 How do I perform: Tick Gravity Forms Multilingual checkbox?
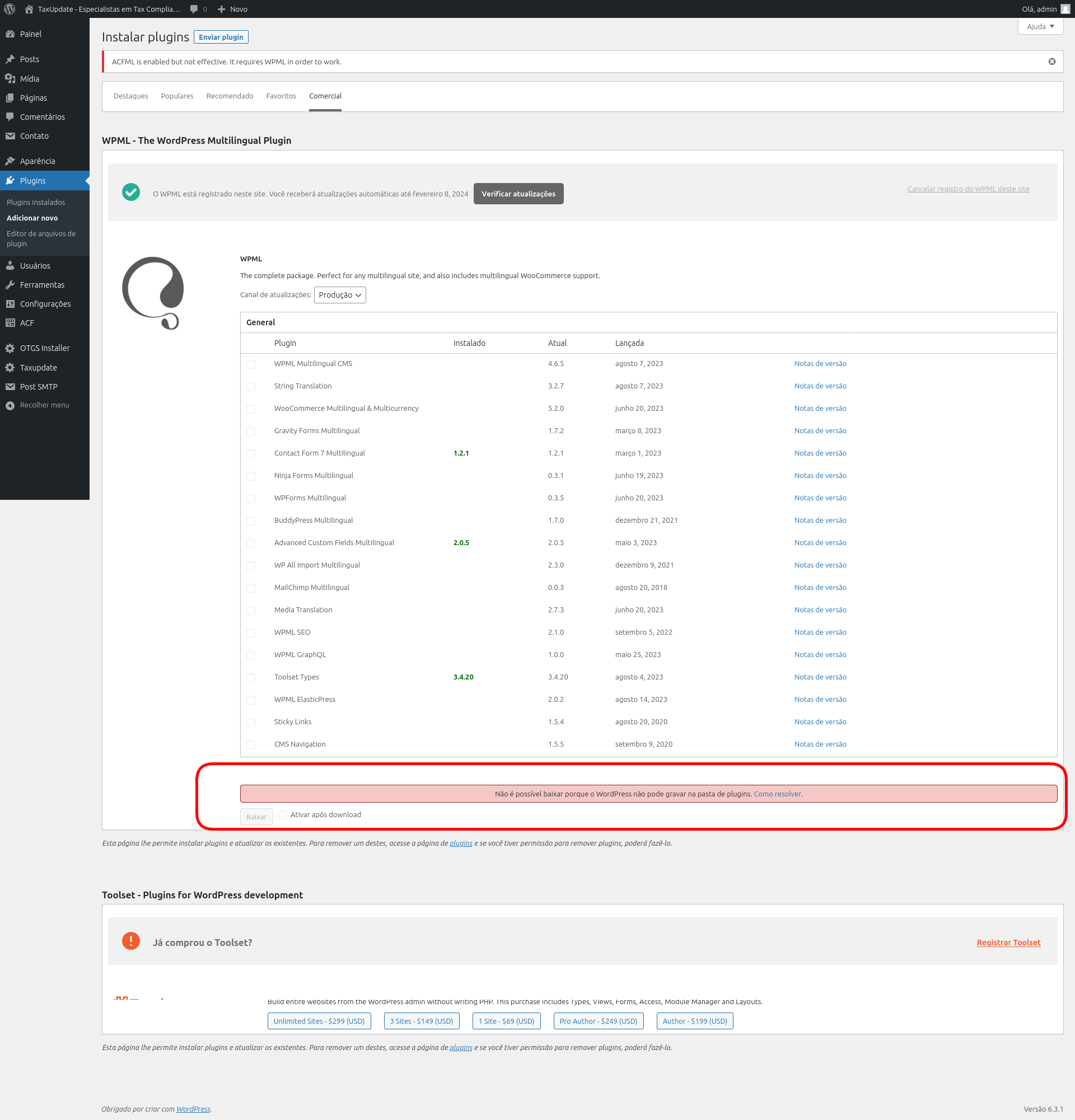pos(251,432)
